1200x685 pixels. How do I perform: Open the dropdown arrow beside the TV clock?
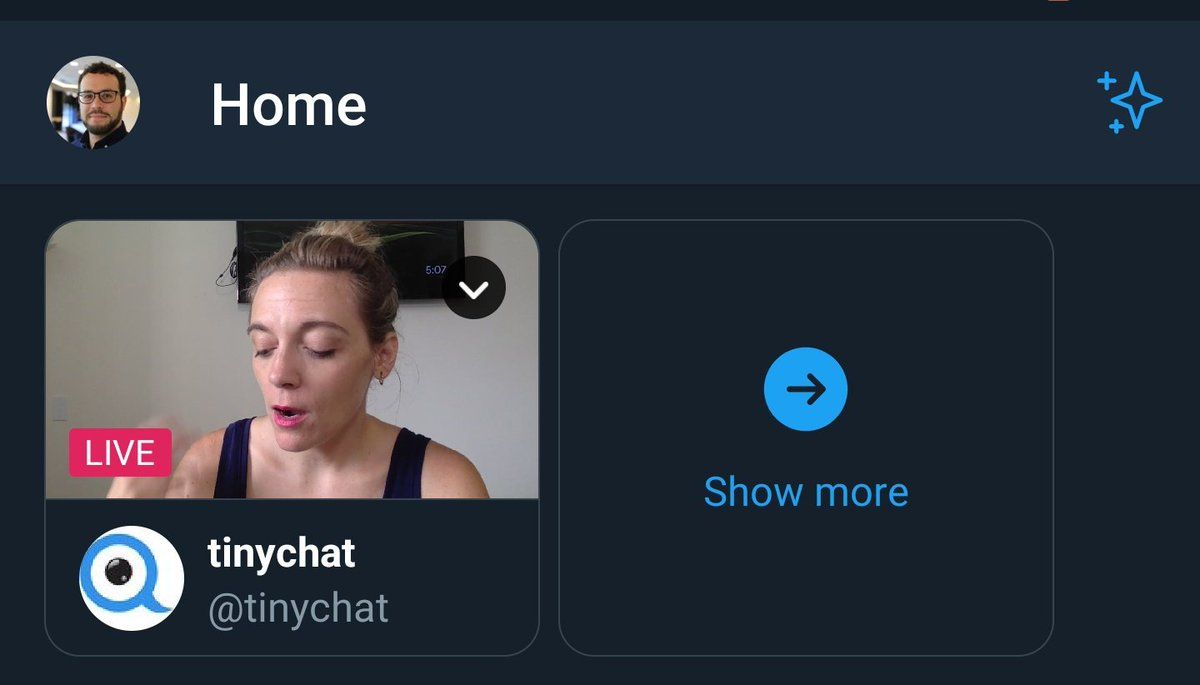tap(474, 288)
